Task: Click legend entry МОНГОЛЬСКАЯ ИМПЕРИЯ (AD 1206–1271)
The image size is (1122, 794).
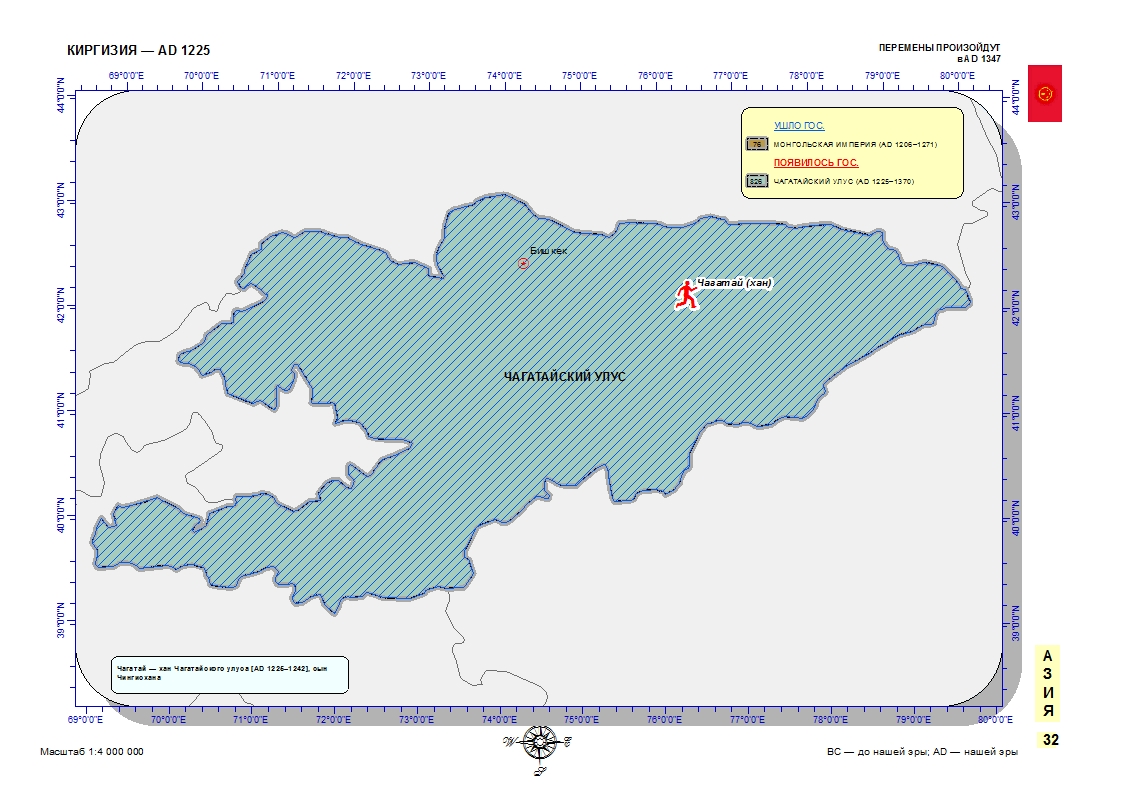Action: pyautogui.click(x=855, y=144)
